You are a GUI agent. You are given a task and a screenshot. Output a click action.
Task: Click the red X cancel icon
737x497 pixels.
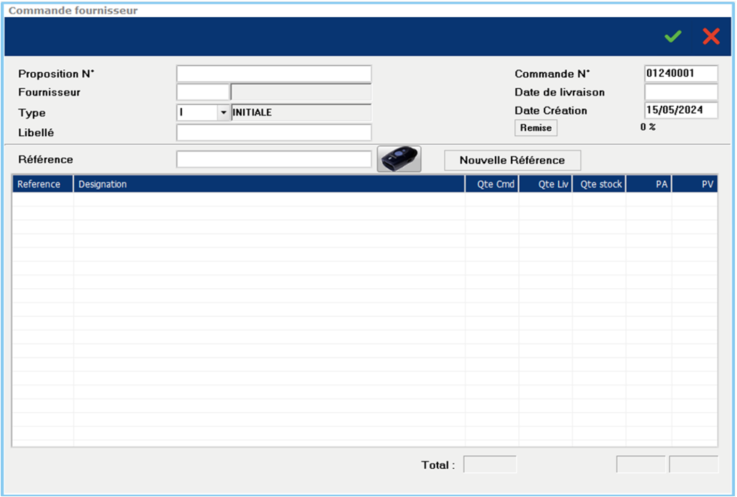(711, 36)
